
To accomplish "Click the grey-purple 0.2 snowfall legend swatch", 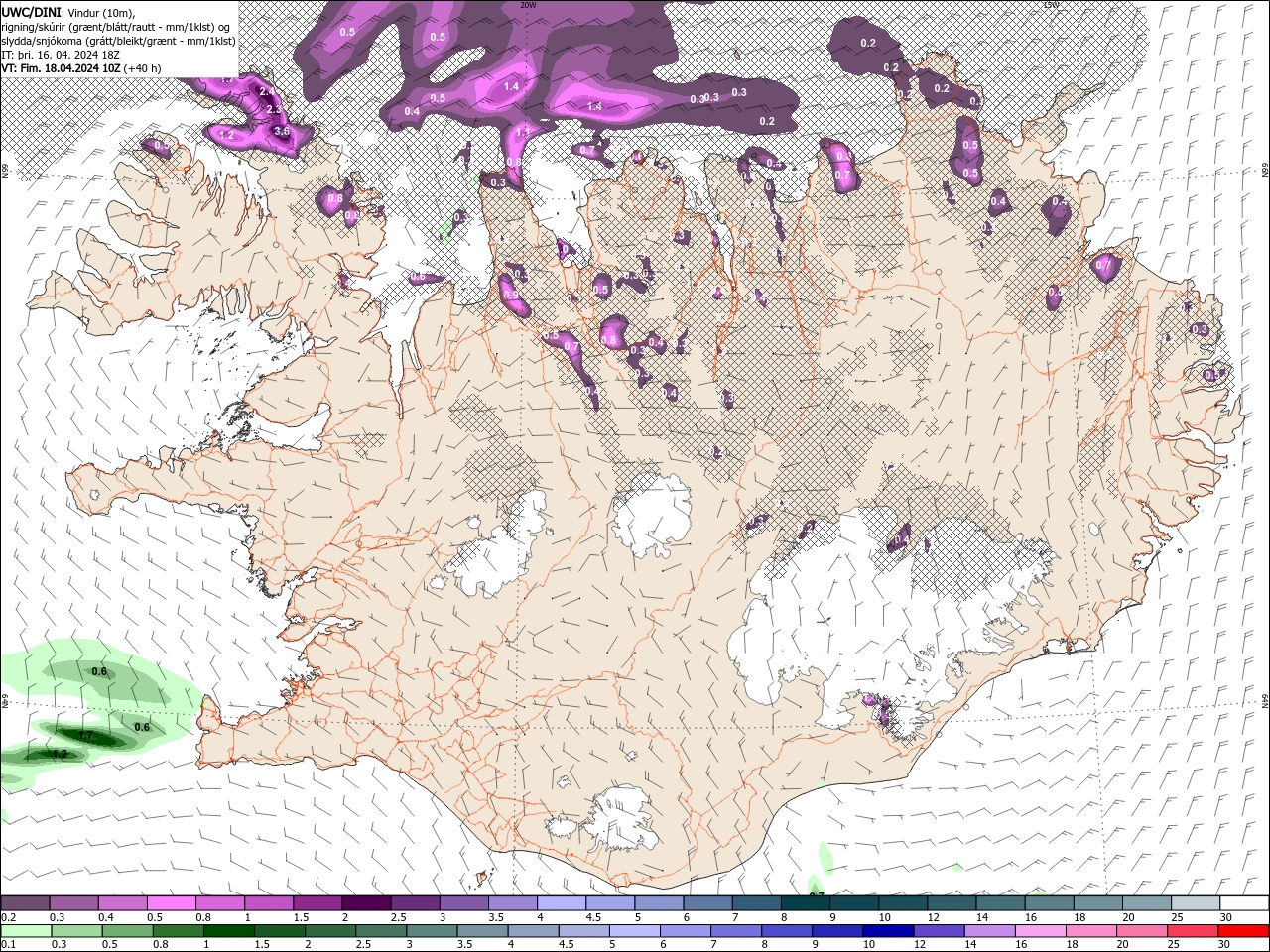I will [25, 903].
